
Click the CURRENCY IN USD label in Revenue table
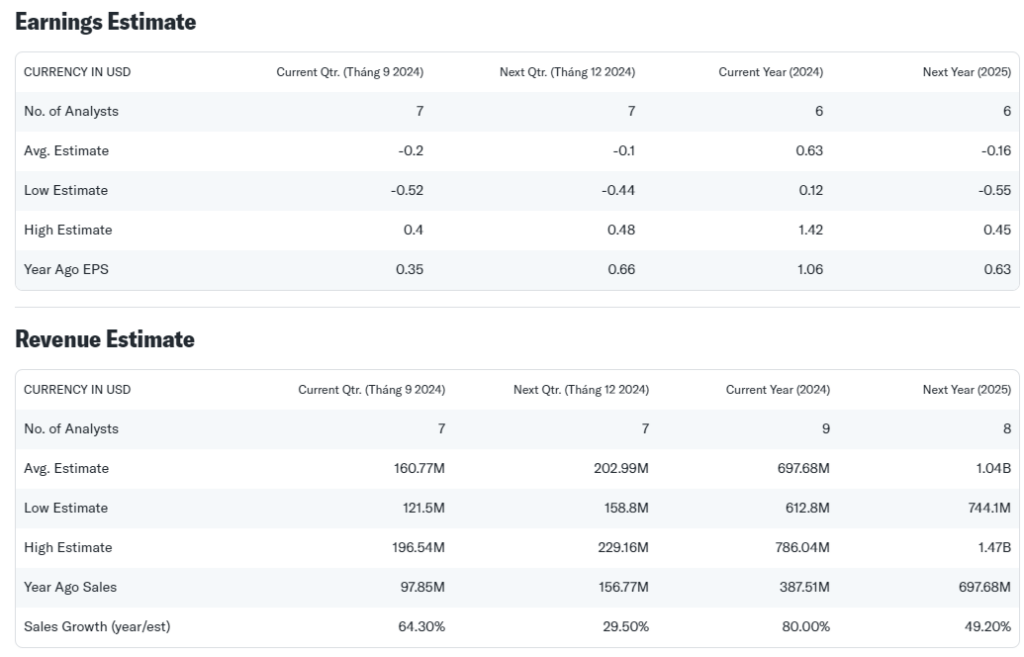[77, 390]
